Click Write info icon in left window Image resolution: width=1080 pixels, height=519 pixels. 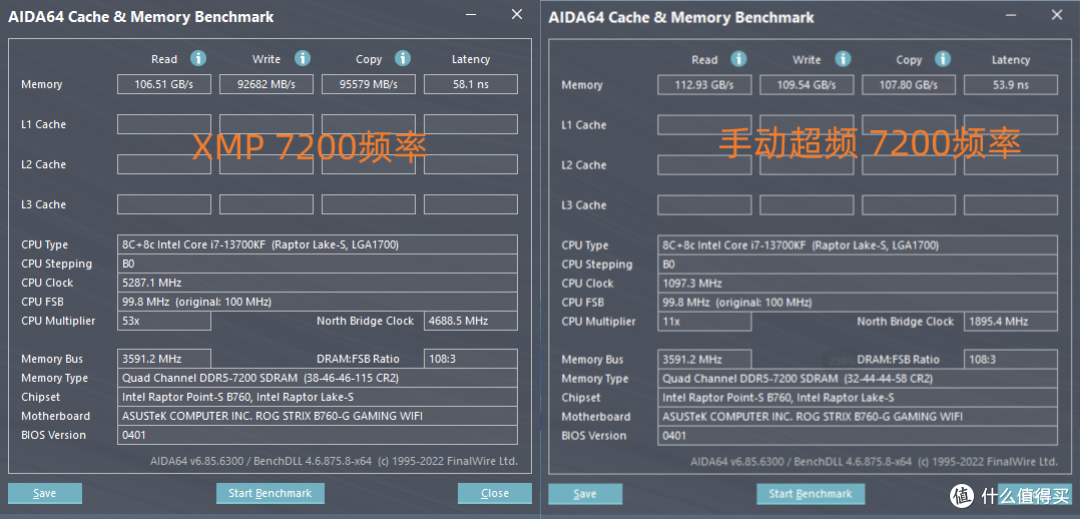pyautogui.click(x=302, y=59)
